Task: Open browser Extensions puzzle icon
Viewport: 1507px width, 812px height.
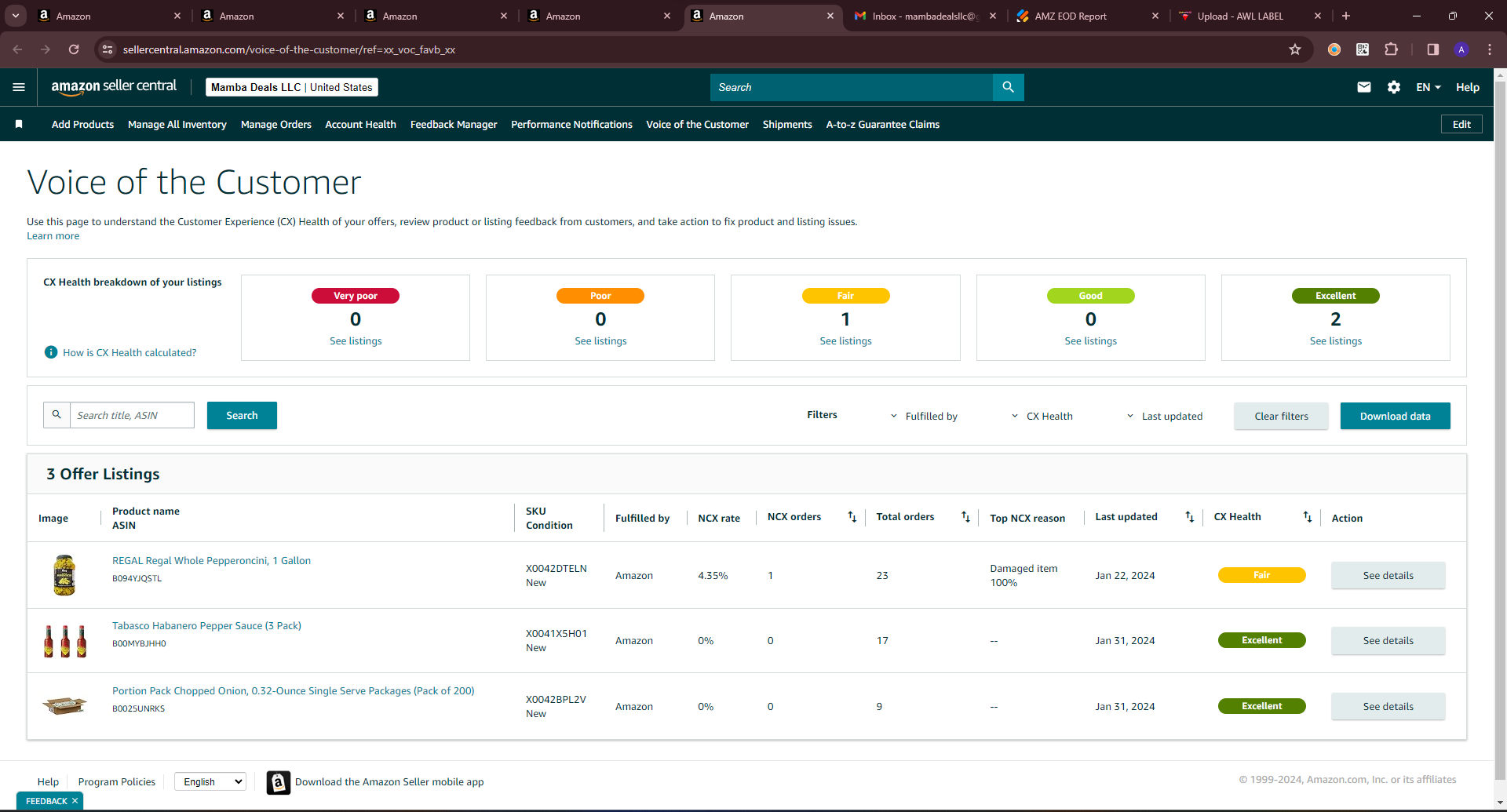Action: point(1391,49)
